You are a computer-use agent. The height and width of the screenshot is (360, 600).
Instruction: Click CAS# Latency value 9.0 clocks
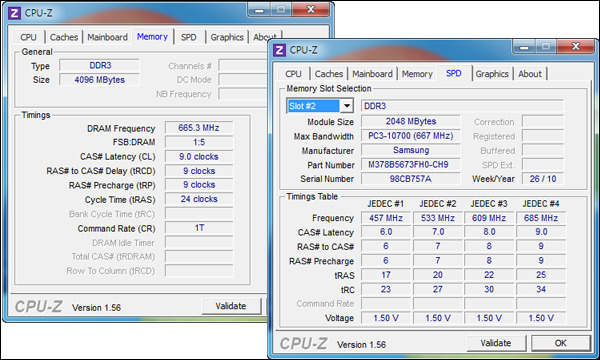coord(199,156)
